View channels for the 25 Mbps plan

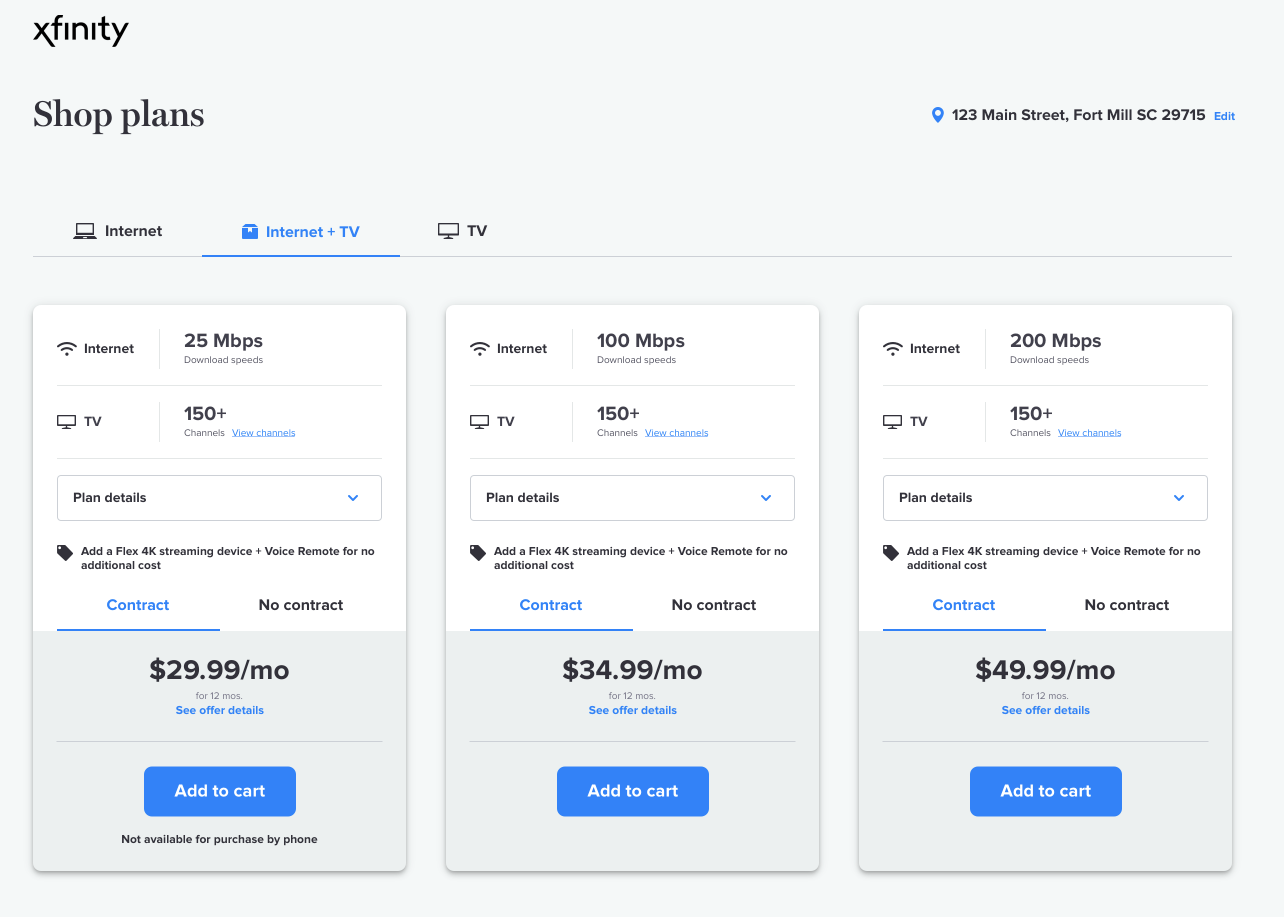pyautogui.click(x=263, y=433)
